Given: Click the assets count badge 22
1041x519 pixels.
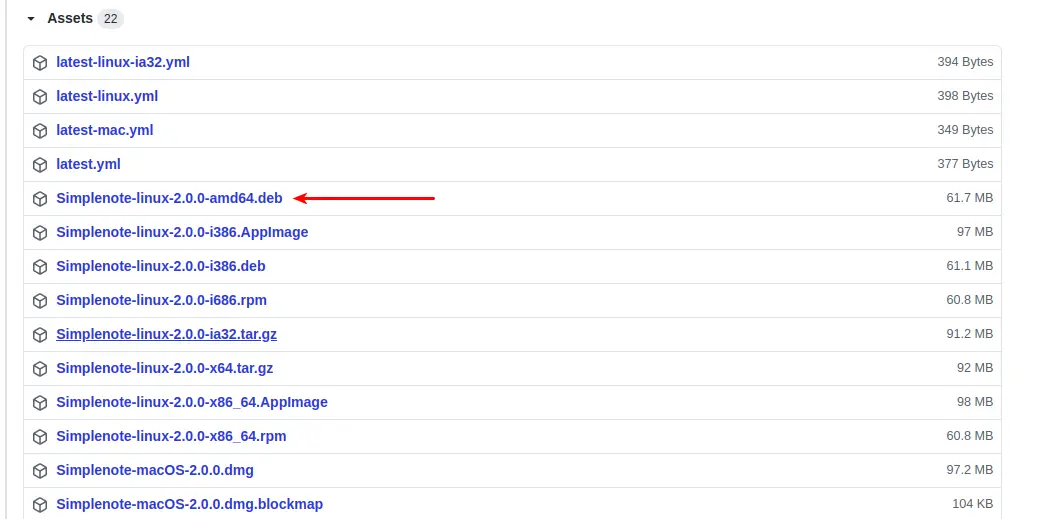Looking at the screenshot, I should [111, 19].
